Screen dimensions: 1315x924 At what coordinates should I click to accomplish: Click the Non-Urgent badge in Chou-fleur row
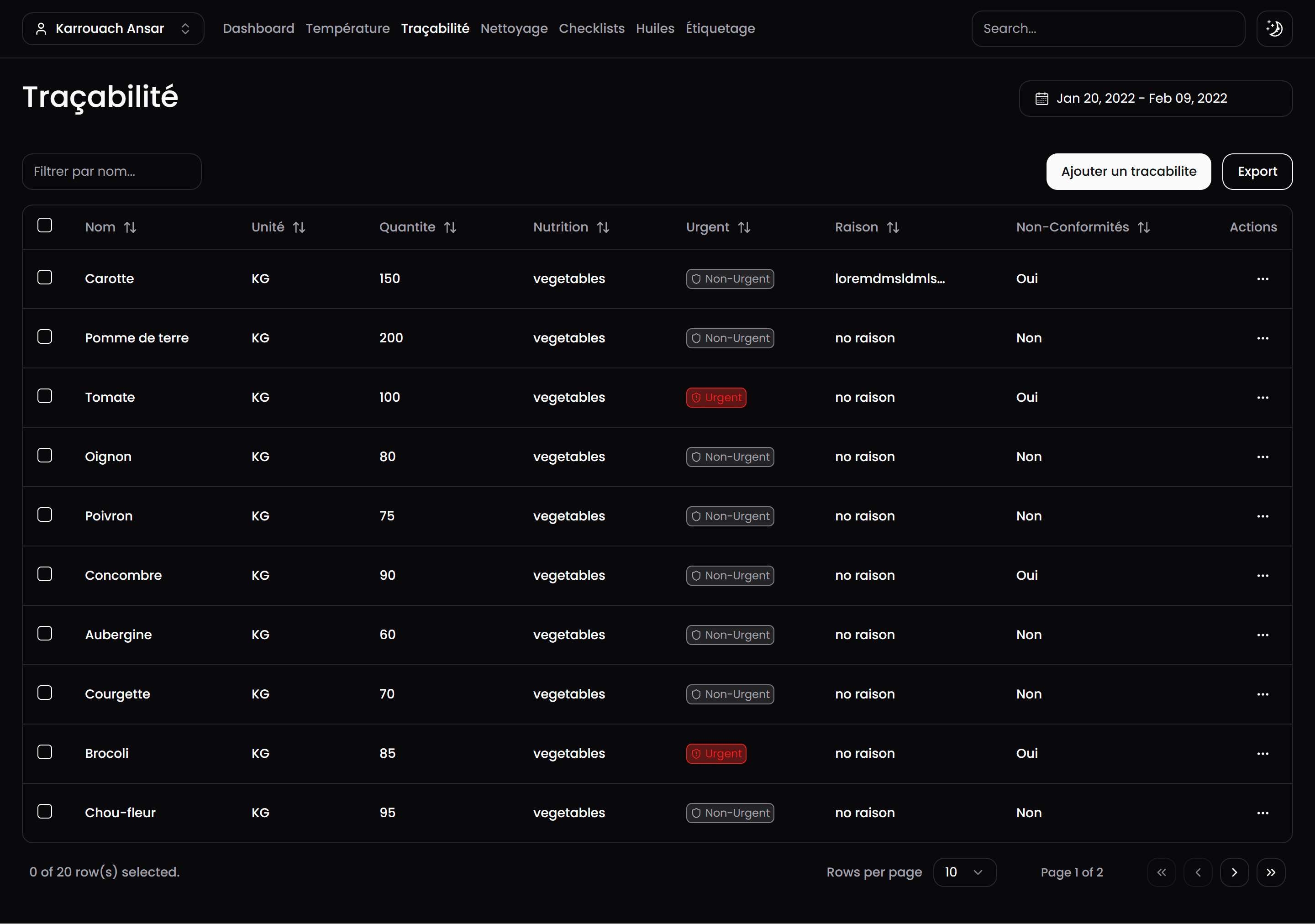730,813
